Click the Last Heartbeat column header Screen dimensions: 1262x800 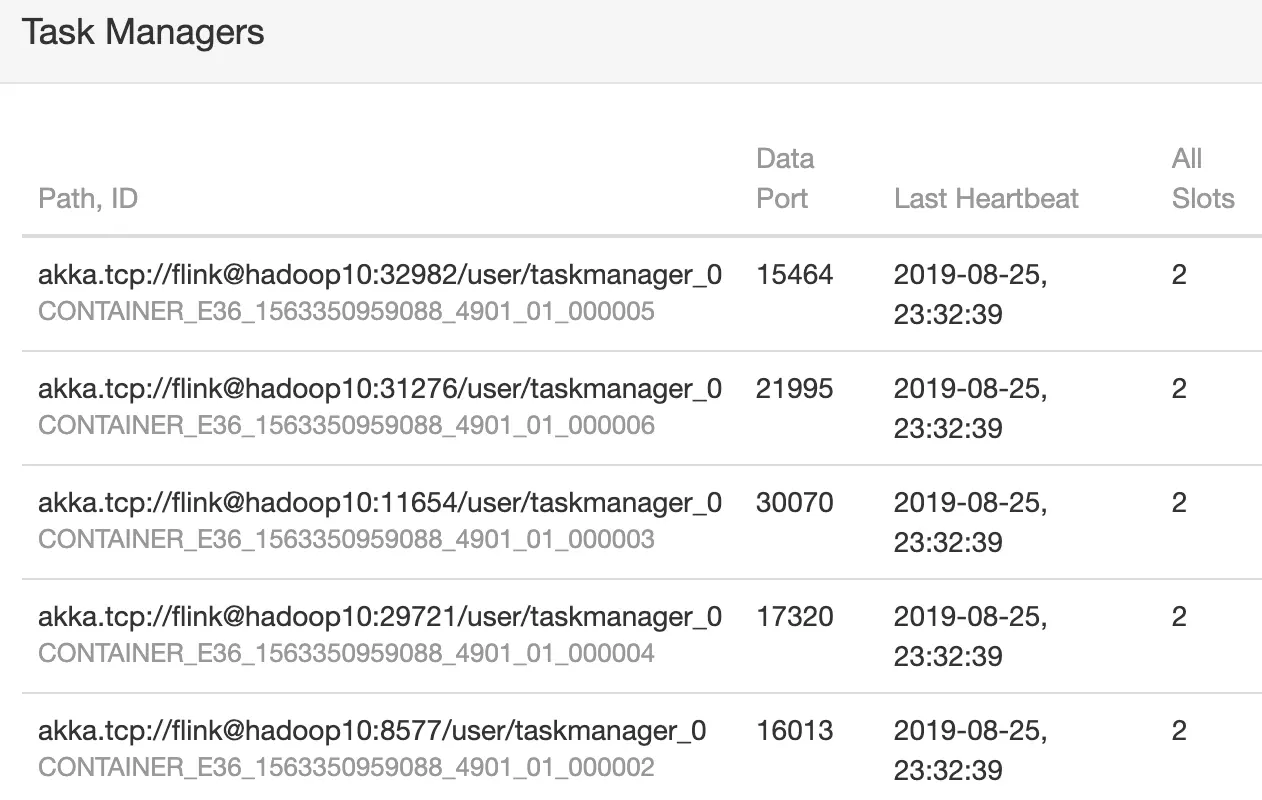(x=986, y=198)
